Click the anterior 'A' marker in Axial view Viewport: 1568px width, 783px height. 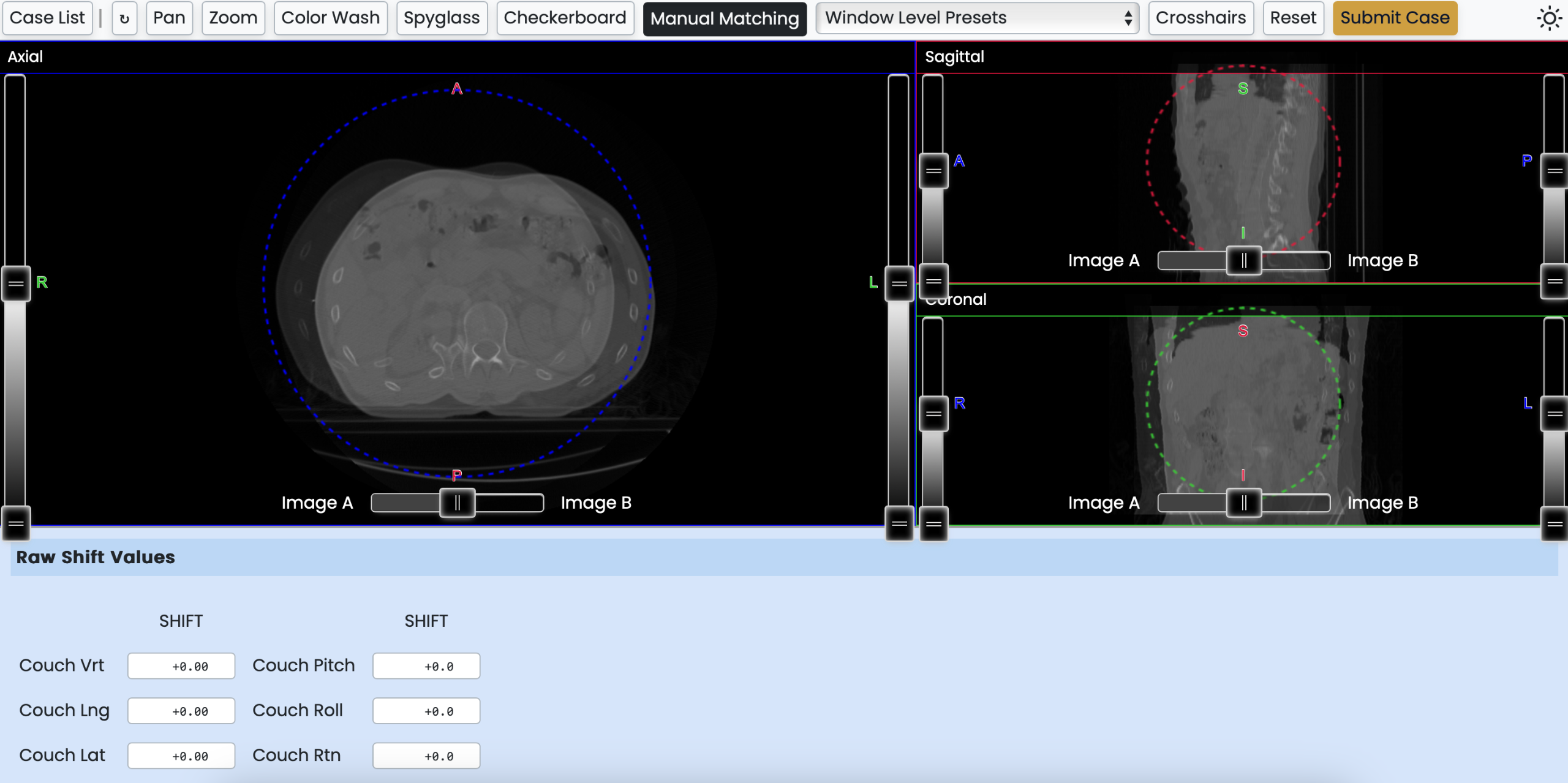457,89
